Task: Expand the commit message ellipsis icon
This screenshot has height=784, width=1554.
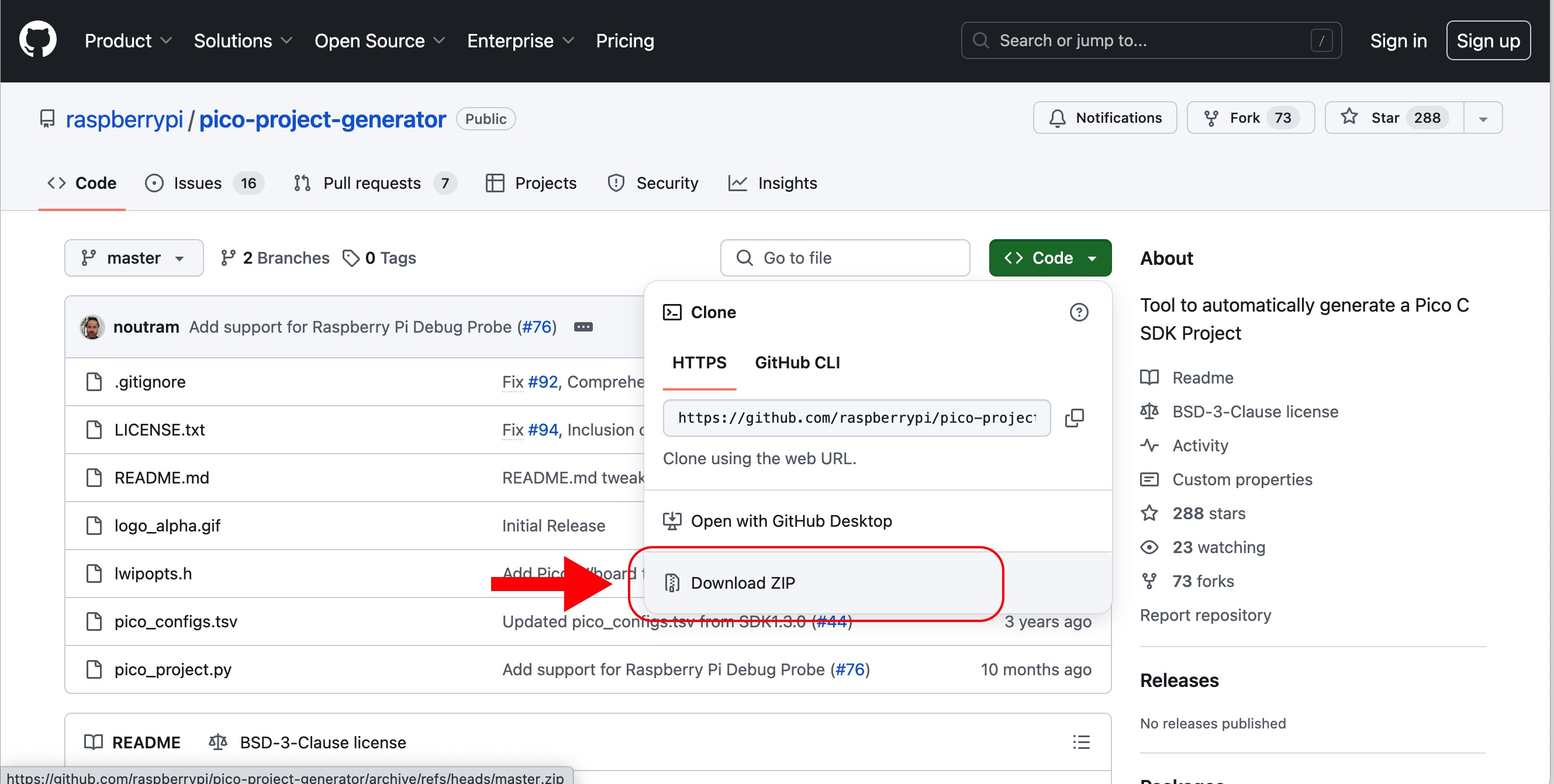Action: click(583, 327)
